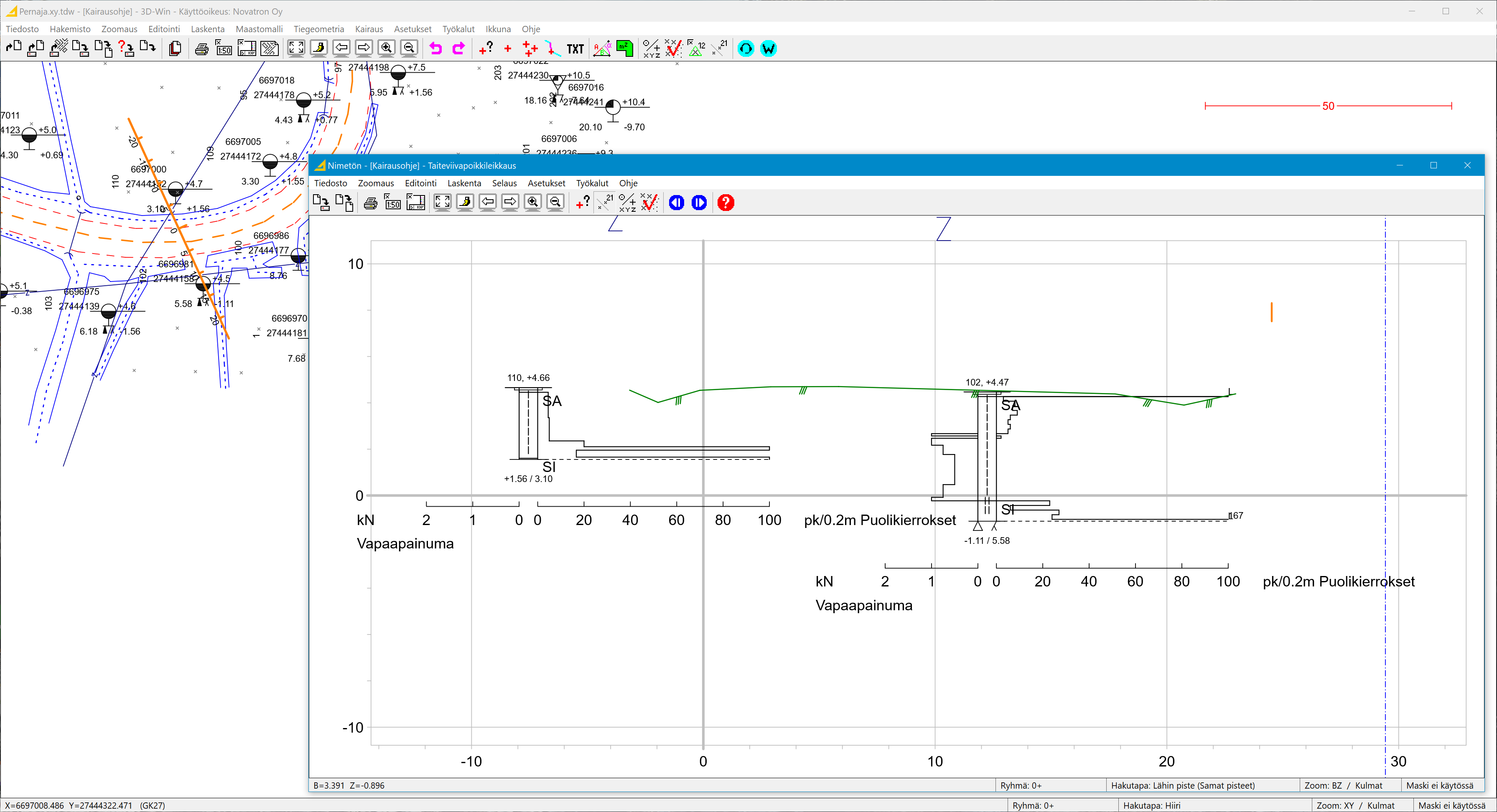Click the TXT text tool icon
This screenshot has width=1497, height=812.
[x=575, y=49]
